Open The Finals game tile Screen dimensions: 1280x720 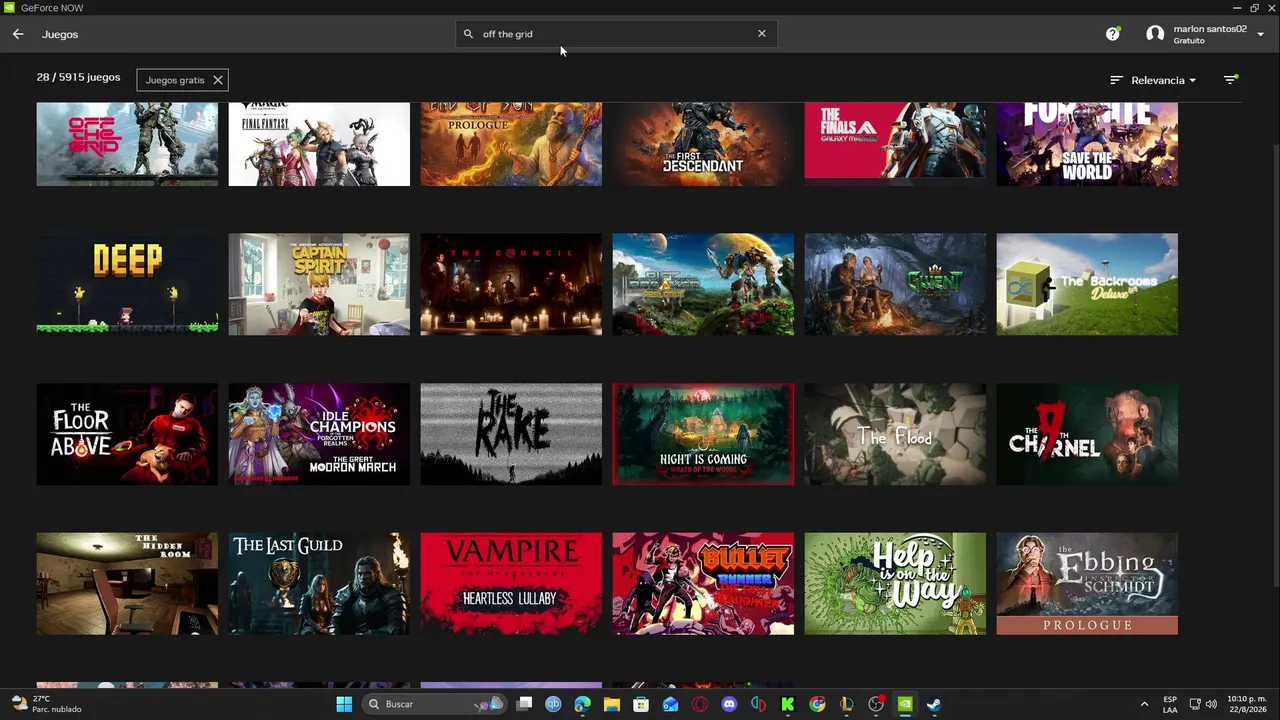[x=895, y=144]
